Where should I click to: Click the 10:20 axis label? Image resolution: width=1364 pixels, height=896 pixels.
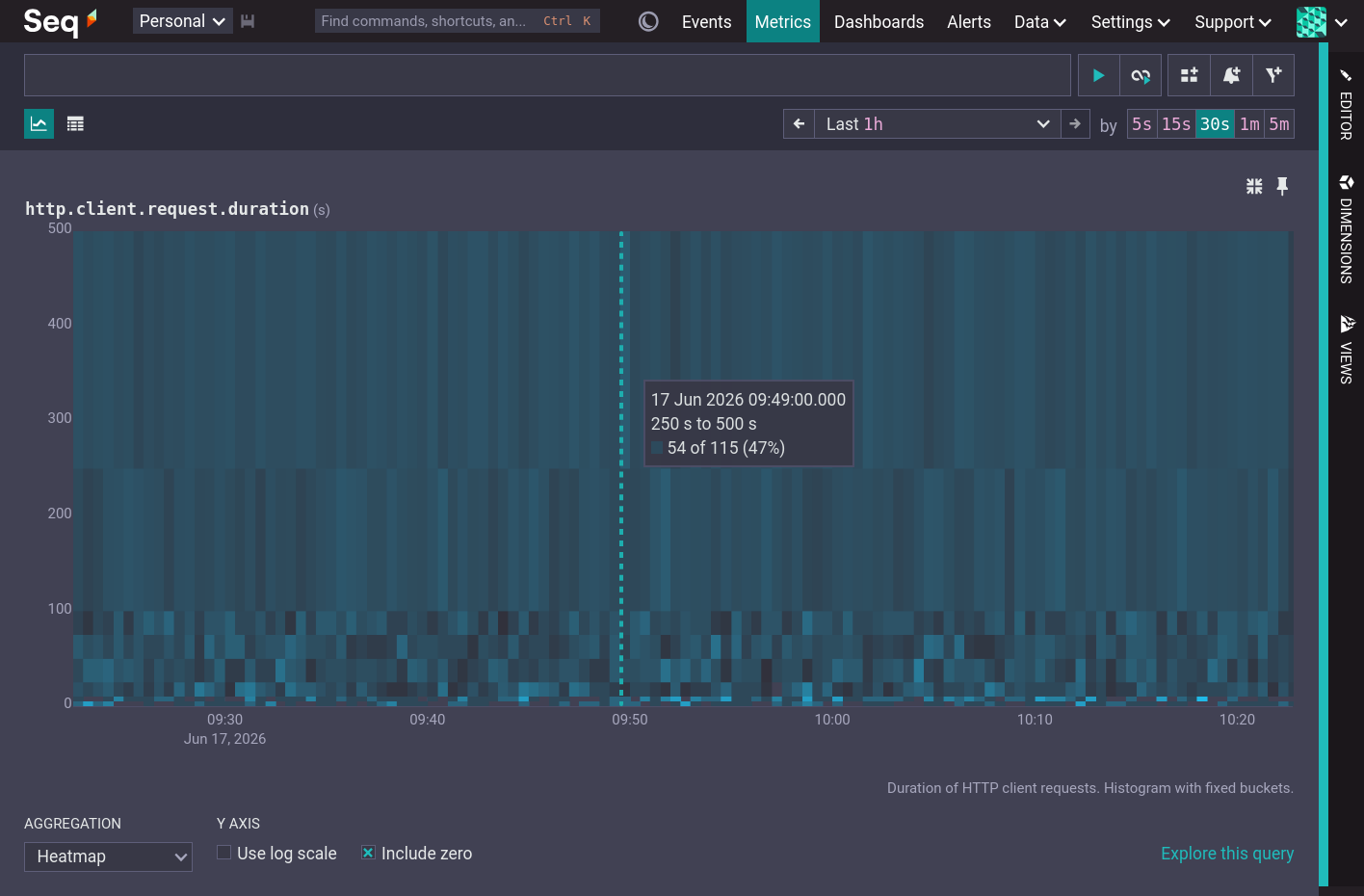tap(1237, 719)
